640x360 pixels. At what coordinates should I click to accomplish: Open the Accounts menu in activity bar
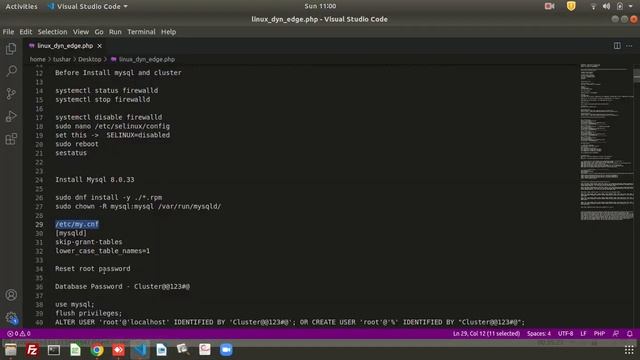[11, 295]
